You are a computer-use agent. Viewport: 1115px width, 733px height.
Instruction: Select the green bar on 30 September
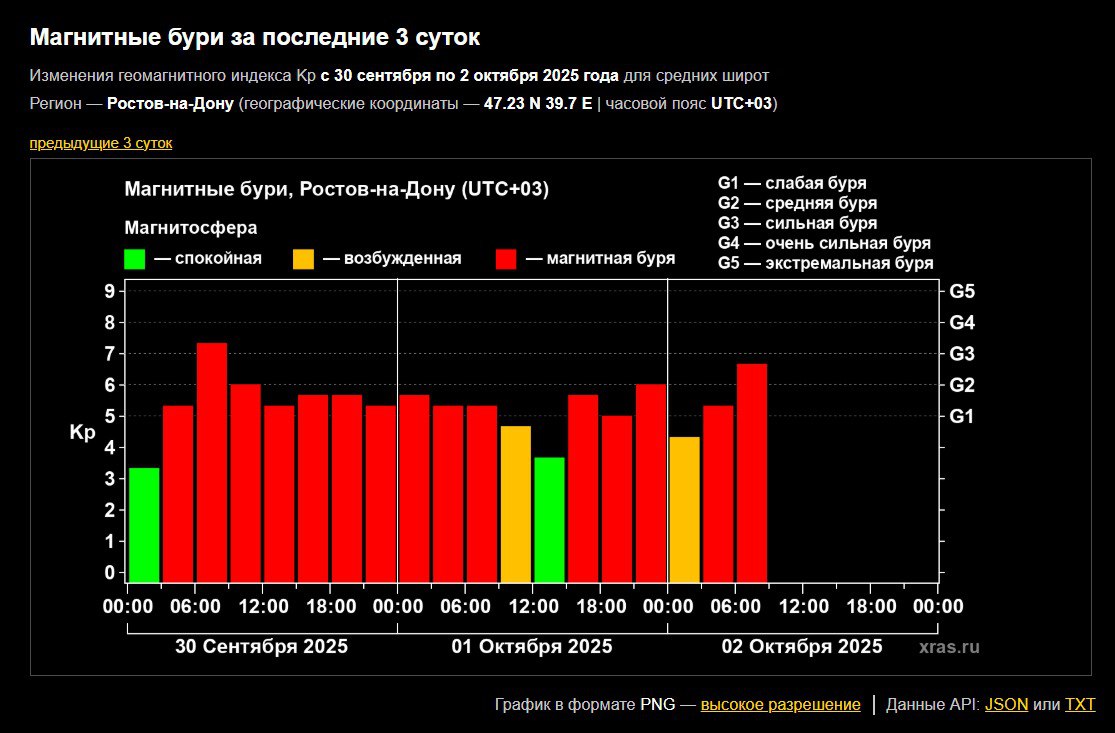144,524
